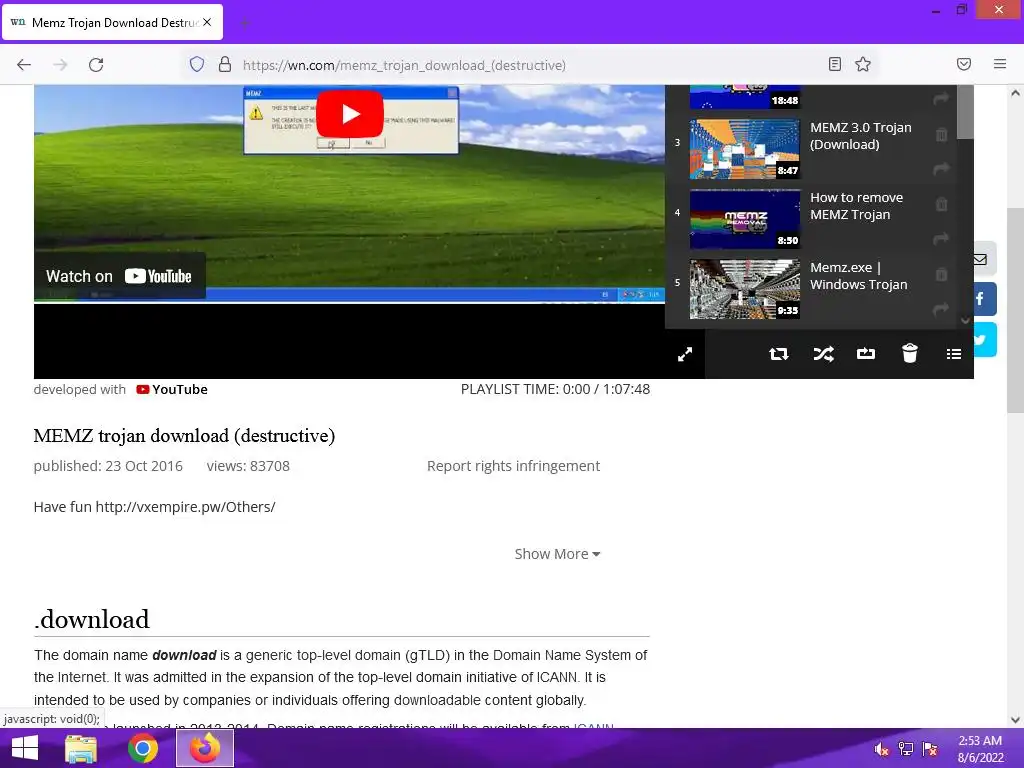Close the Memz Trojan Download tab
Screen dimensions: 1024x768
(x=207, y=22)
